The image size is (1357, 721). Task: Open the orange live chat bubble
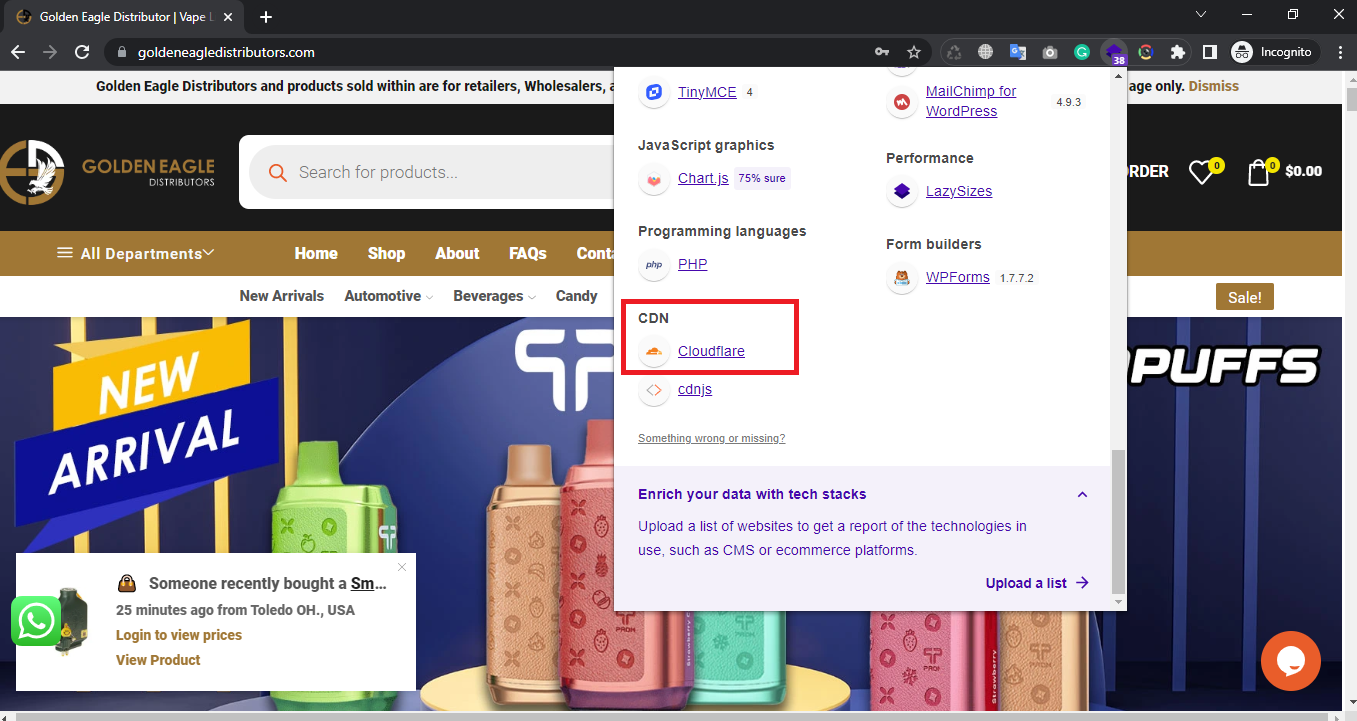click(x=1291, y=661)
